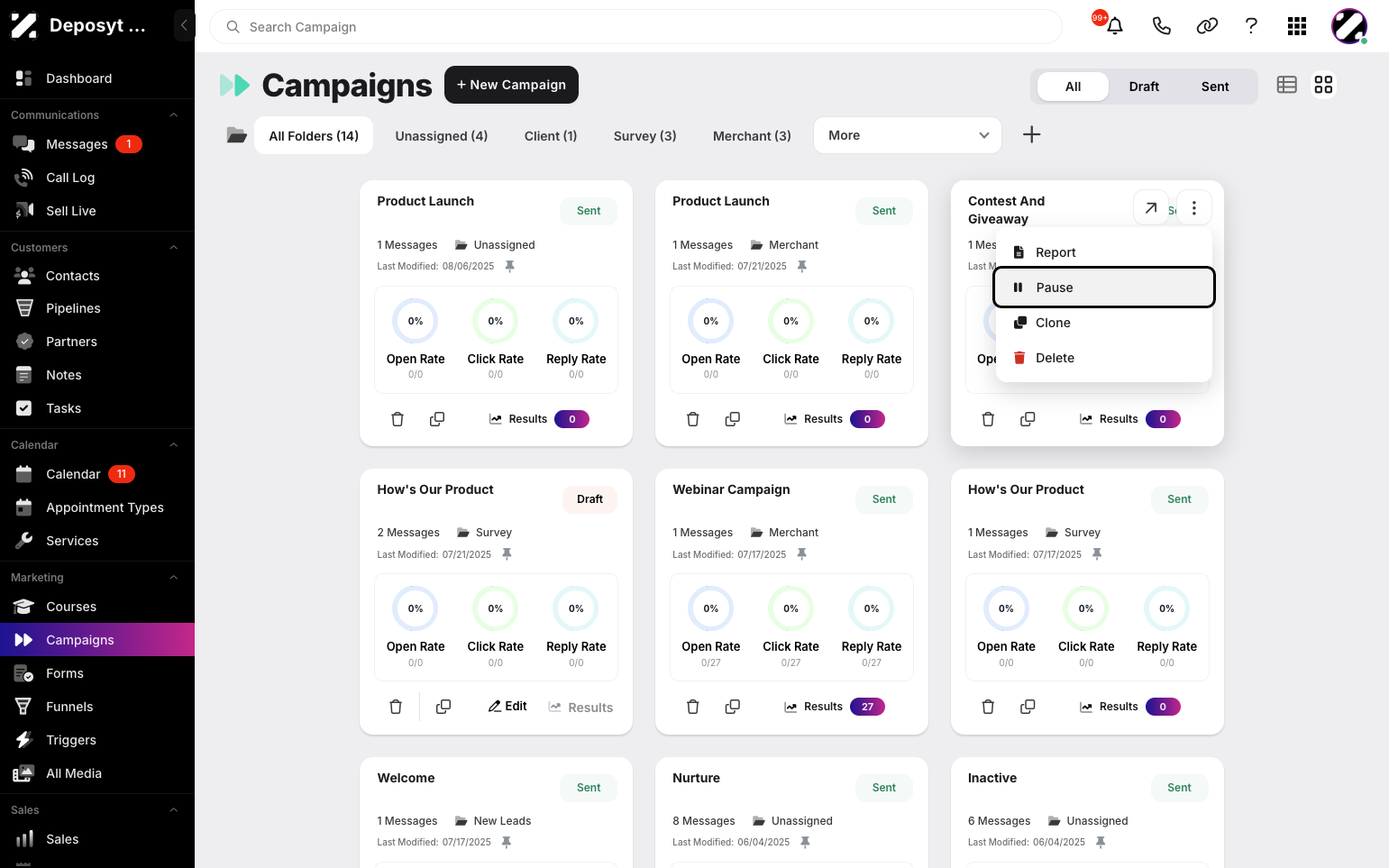
Task: Open the notifications bell
Action: click(1115, 26)
